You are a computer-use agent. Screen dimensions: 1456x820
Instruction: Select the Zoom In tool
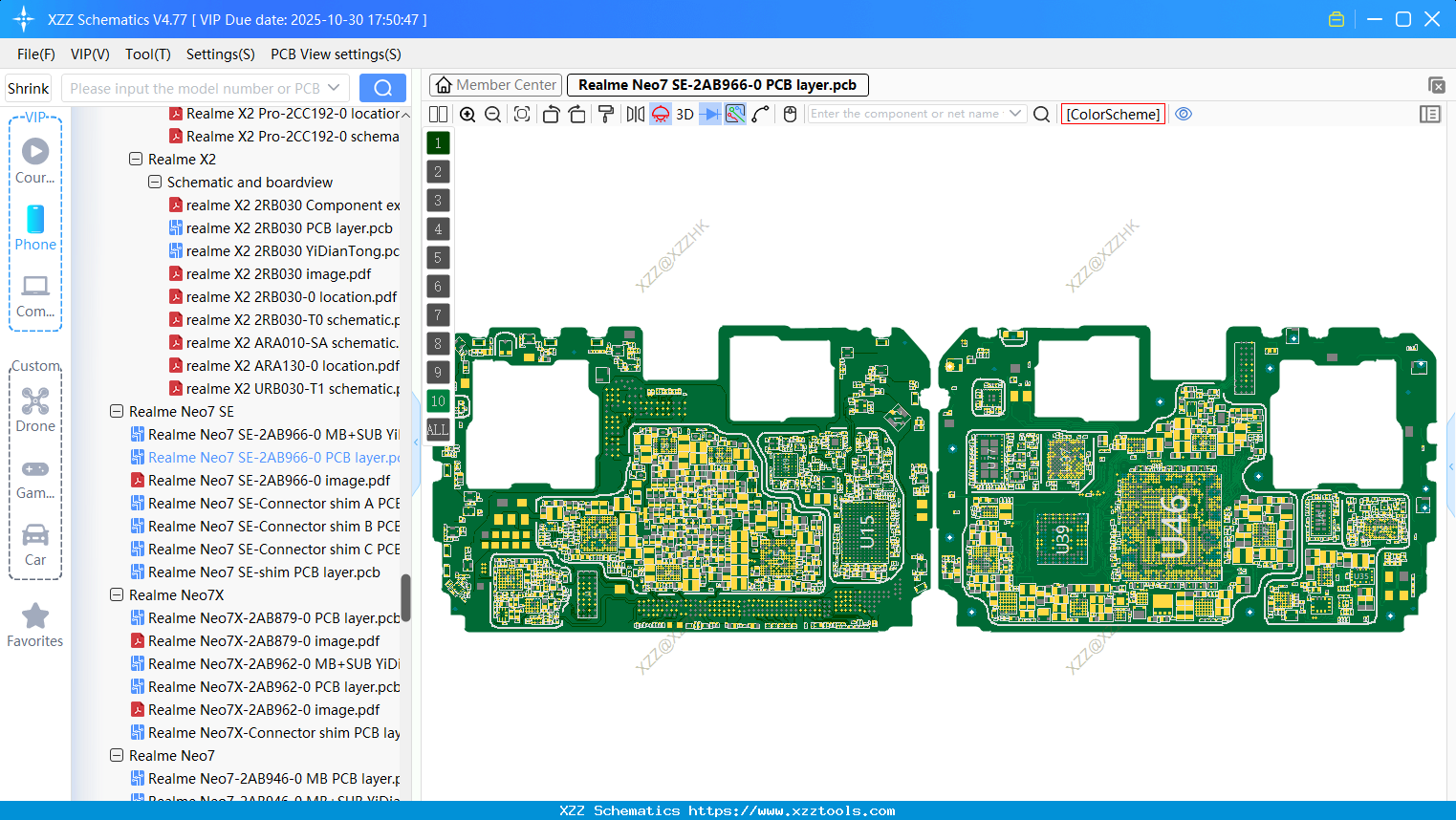pyautogui.click(x=467, y=114)
